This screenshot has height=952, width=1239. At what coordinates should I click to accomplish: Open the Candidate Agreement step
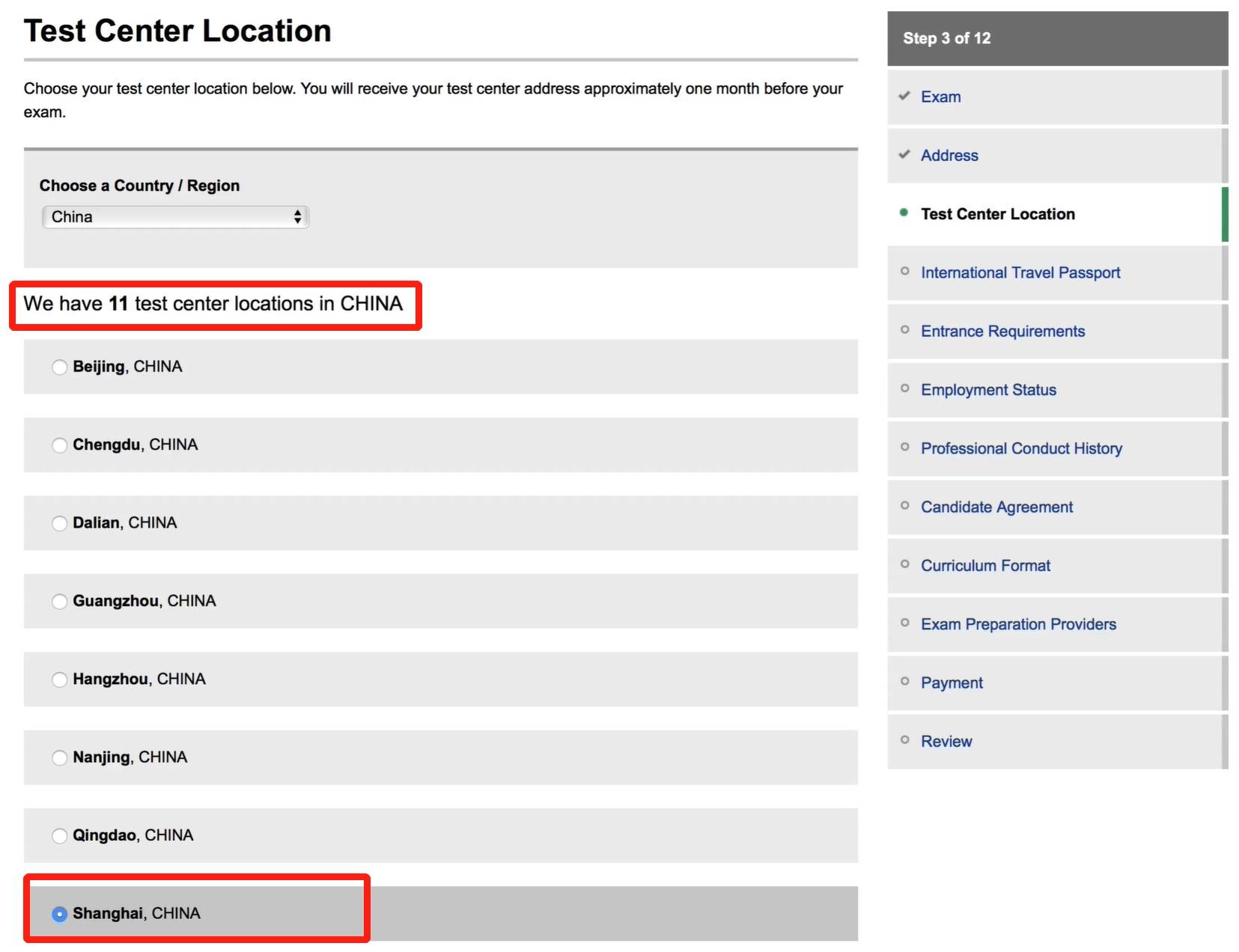[x=996, y=507]
